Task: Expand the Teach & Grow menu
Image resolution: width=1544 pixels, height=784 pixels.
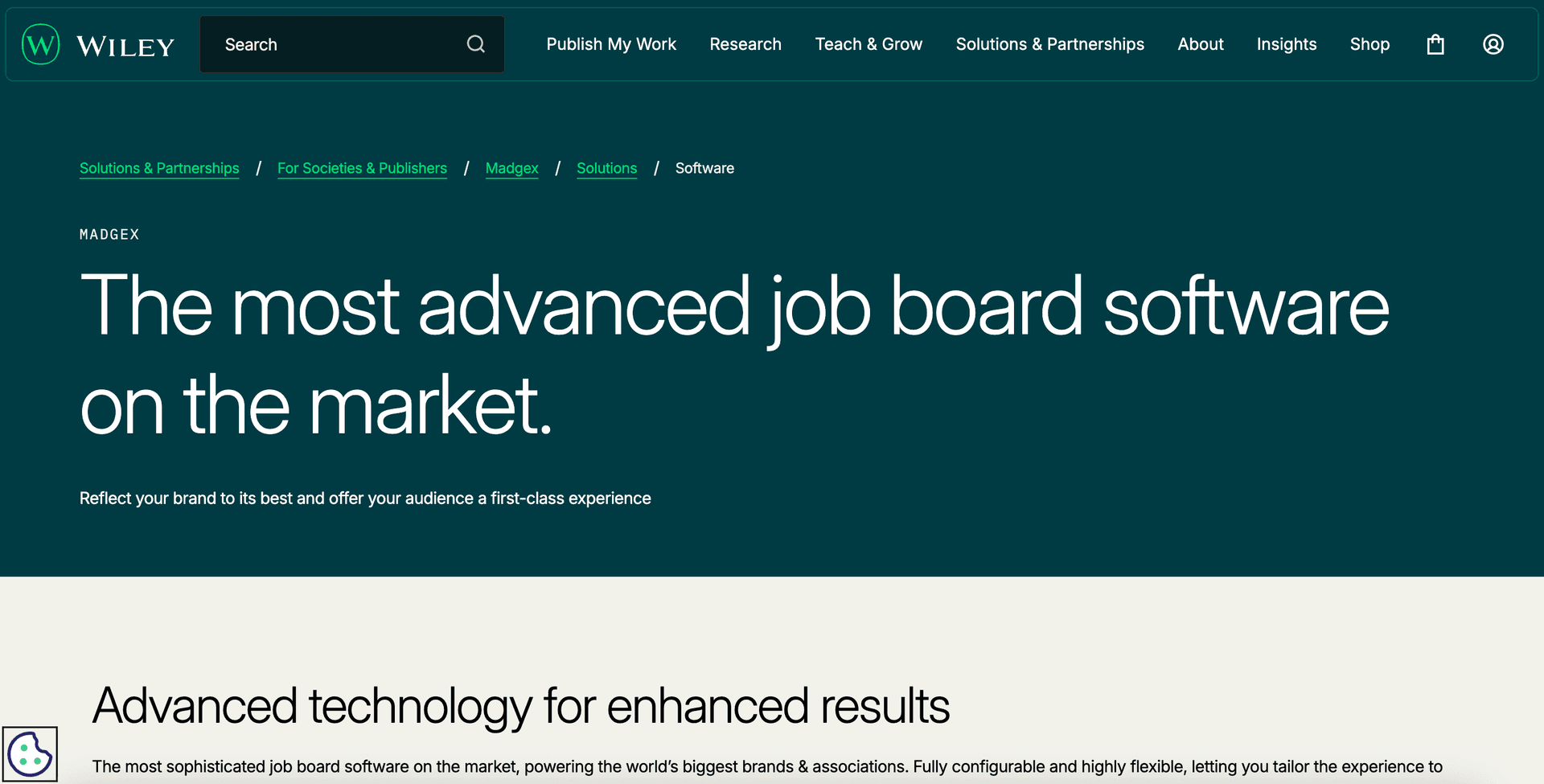Action: [x=868, y=44]
